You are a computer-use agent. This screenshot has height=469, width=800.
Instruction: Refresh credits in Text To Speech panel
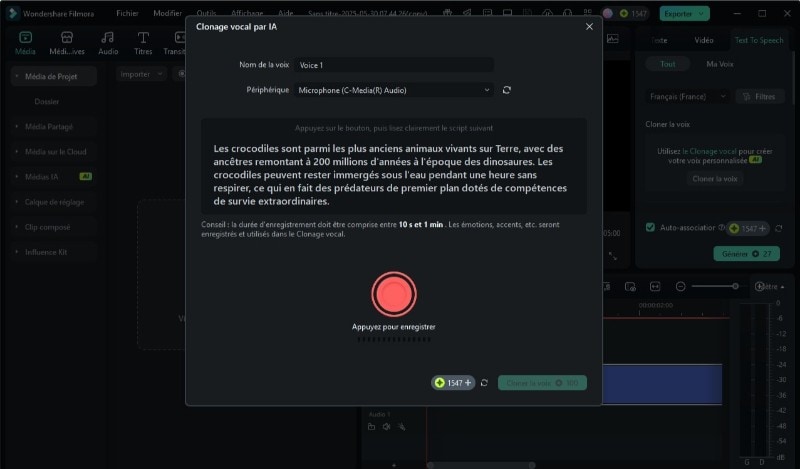[x=779, y=228]
